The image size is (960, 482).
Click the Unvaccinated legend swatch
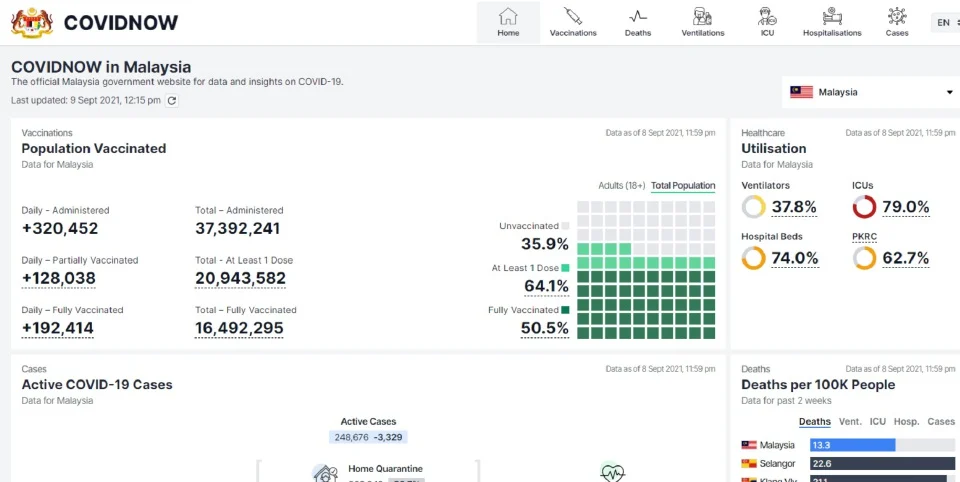tap(565, 226)
